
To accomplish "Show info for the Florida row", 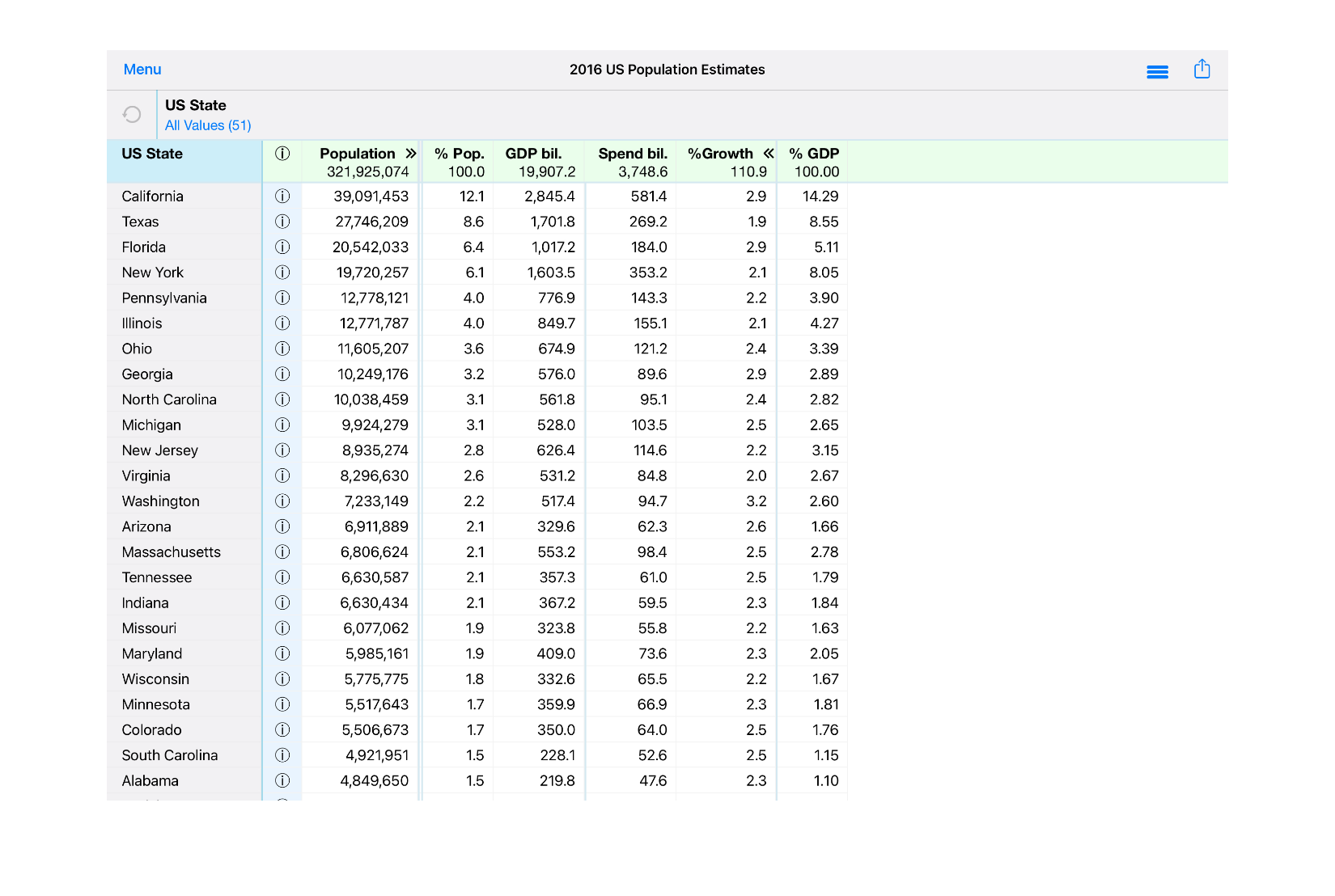I will click(x=282, y=247).
